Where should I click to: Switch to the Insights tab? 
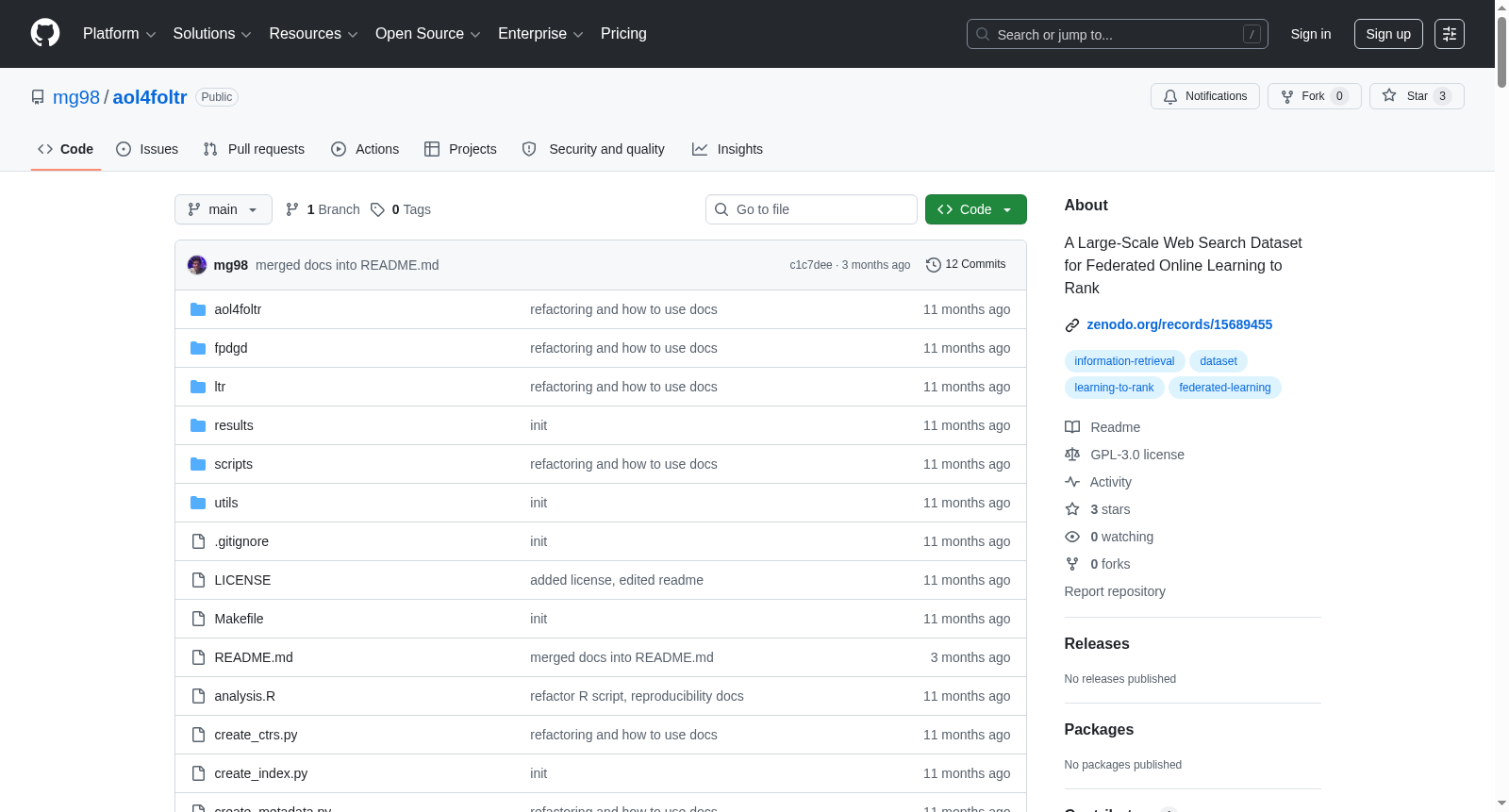pyautogui.click(x=727, y=149)
